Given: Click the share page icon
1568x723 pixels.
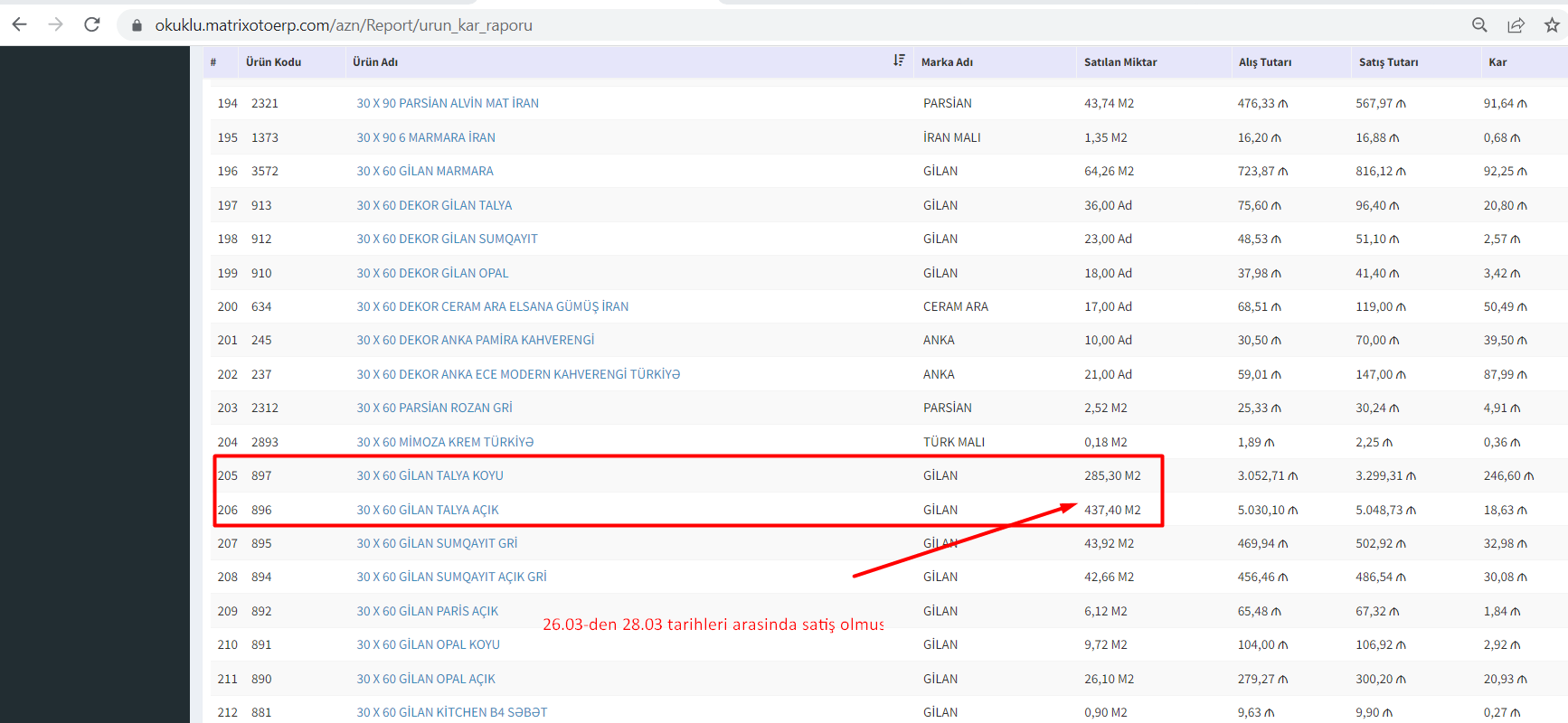Looking at the screenshot, I should [1516, 25].
